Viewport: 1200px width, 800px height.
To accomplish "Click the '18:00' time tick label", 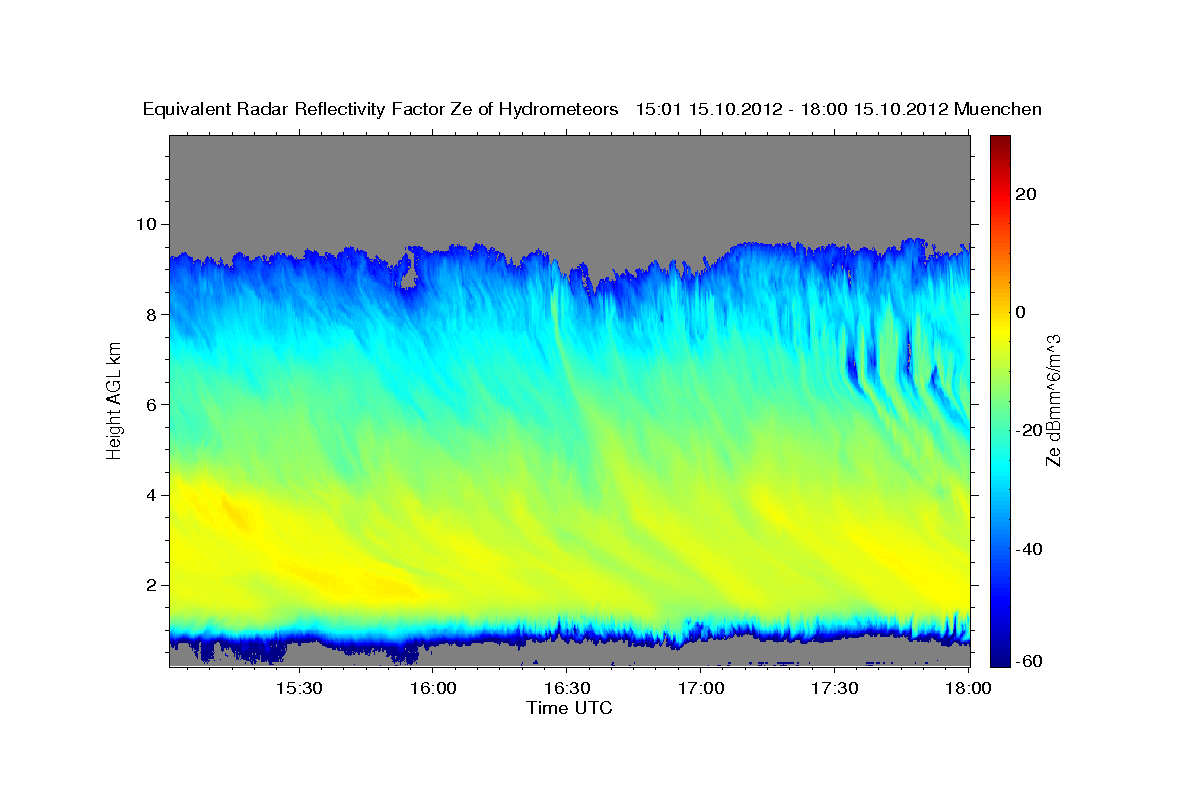I will [968, 689].
